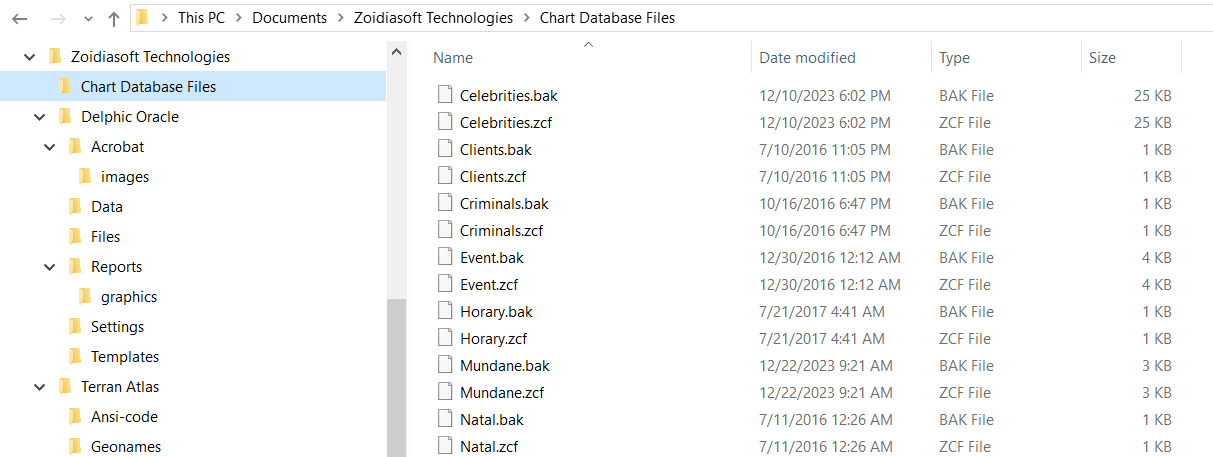Open the images folder in tree
Screen dimensions: 1213x457
coord(125,177)
